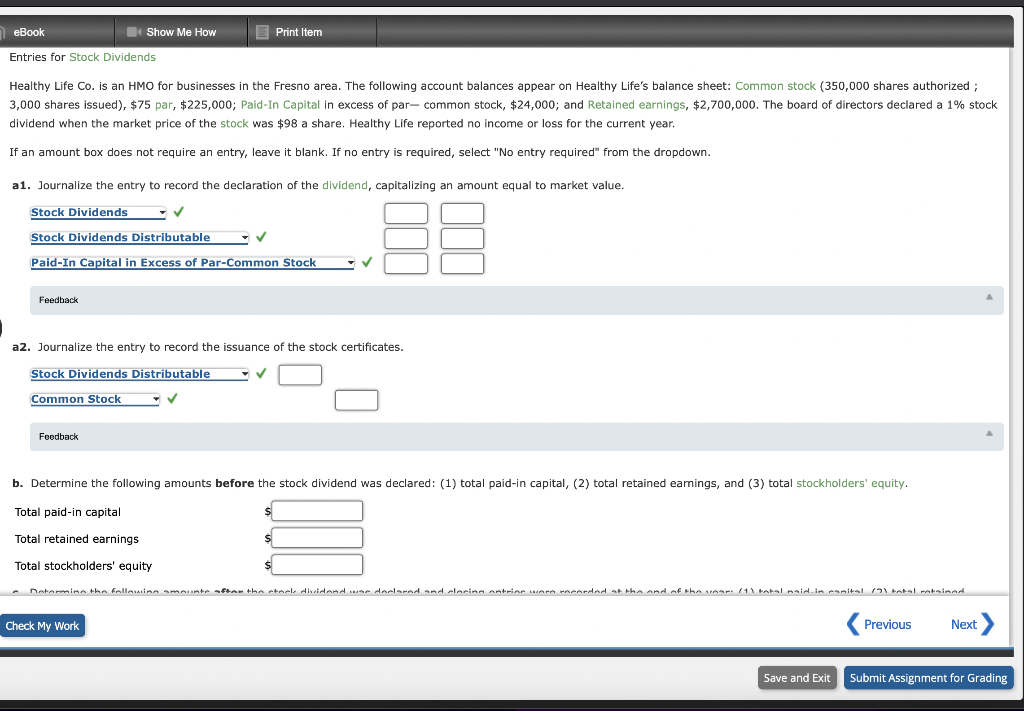Click the credit box for Stock Dividends row
1024x711 pixels.
462,213
